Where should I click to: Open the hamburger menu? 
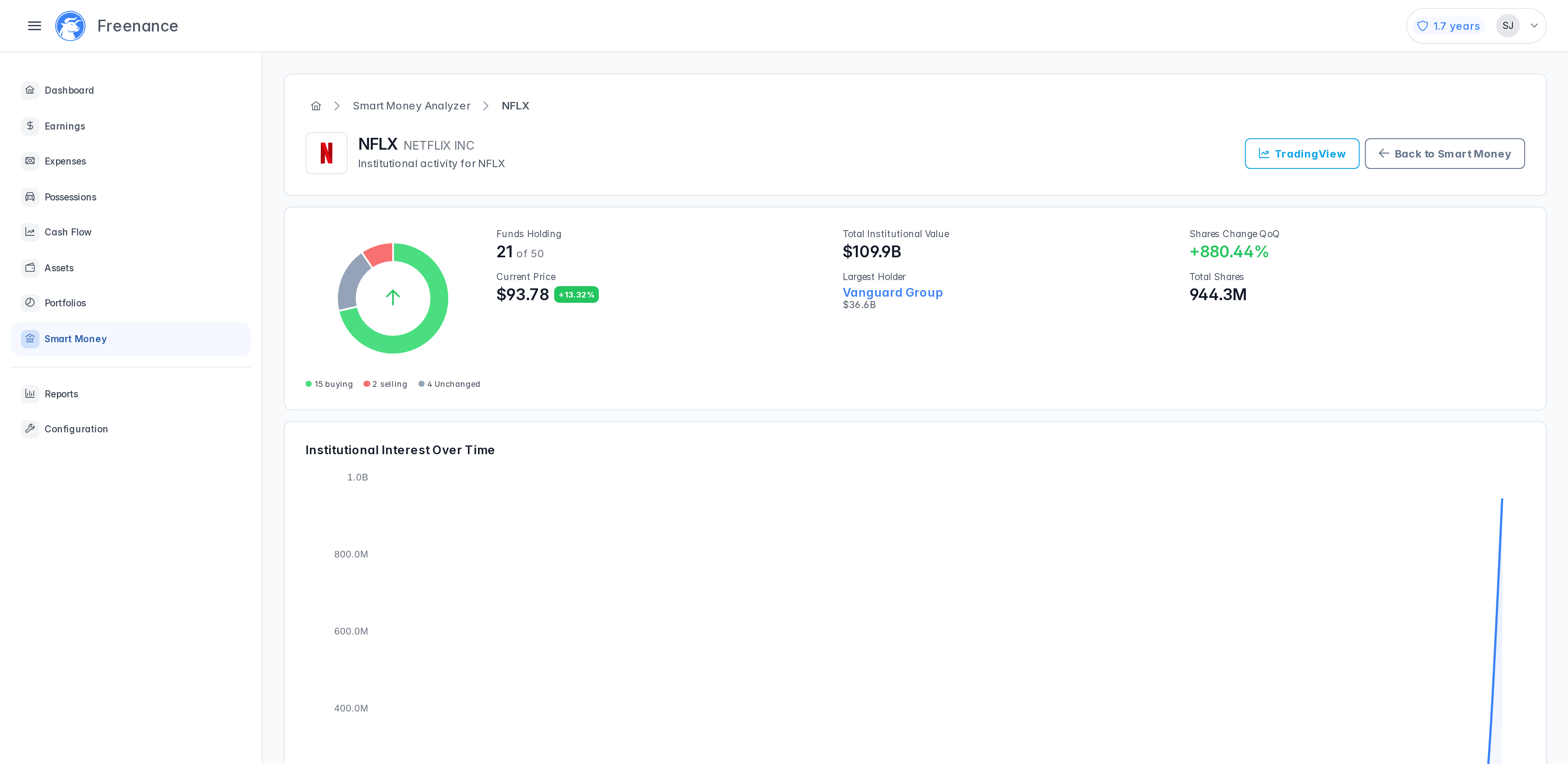click(35, 25)
